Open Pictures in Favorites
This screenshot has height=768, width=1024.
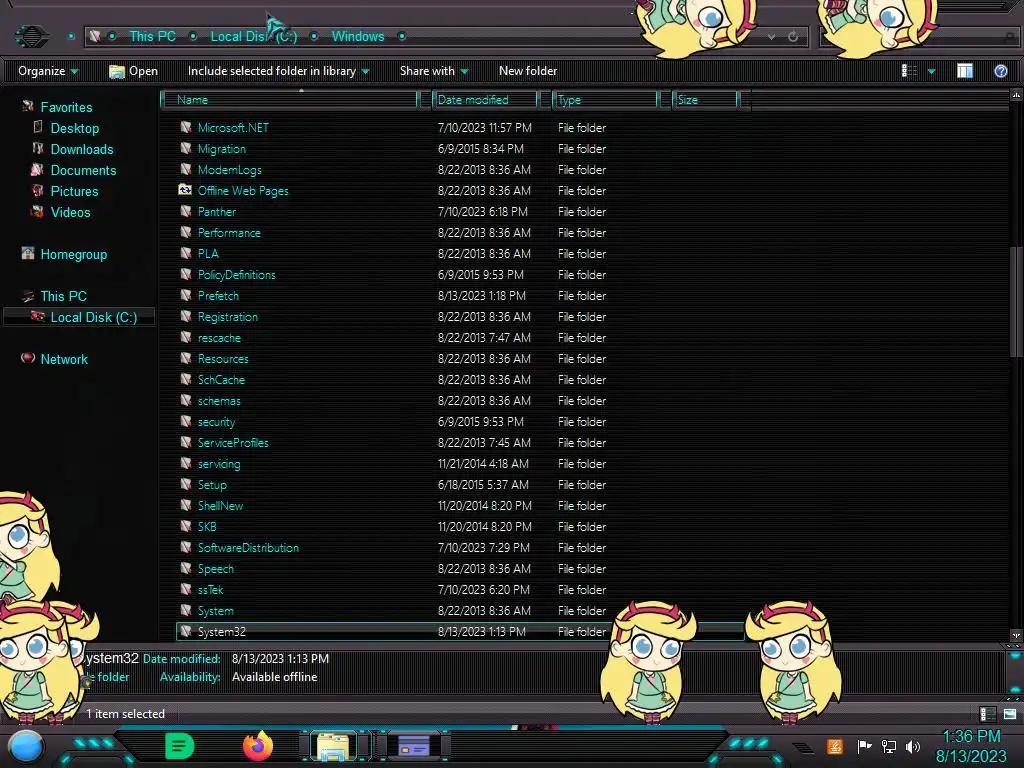pyautogui.click(x=74, y=191)
